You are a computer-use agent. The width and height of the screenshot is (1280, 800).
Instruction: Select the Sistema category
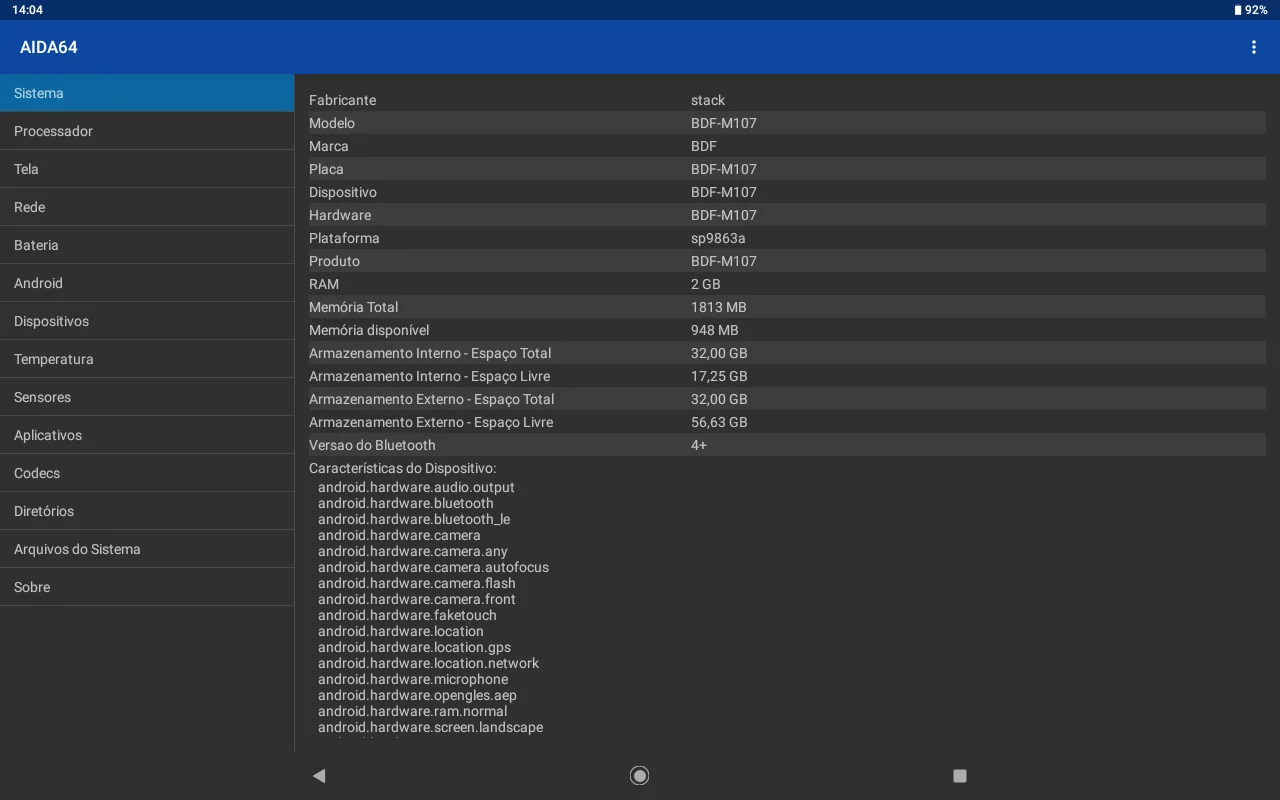[147, 93]
